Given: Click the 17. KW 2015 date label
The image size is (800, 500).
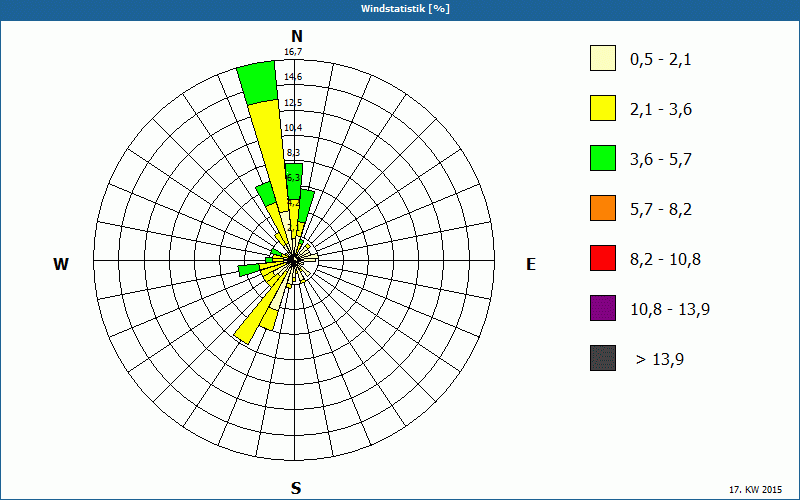Looking at the screenshot, I should 755,489.
